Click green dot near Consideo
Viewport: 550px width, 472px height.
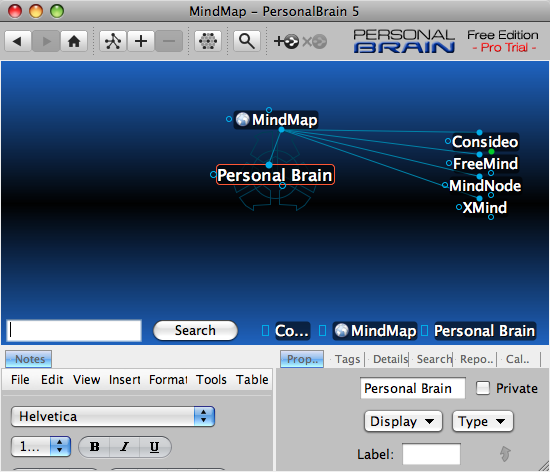pos(491,151)
